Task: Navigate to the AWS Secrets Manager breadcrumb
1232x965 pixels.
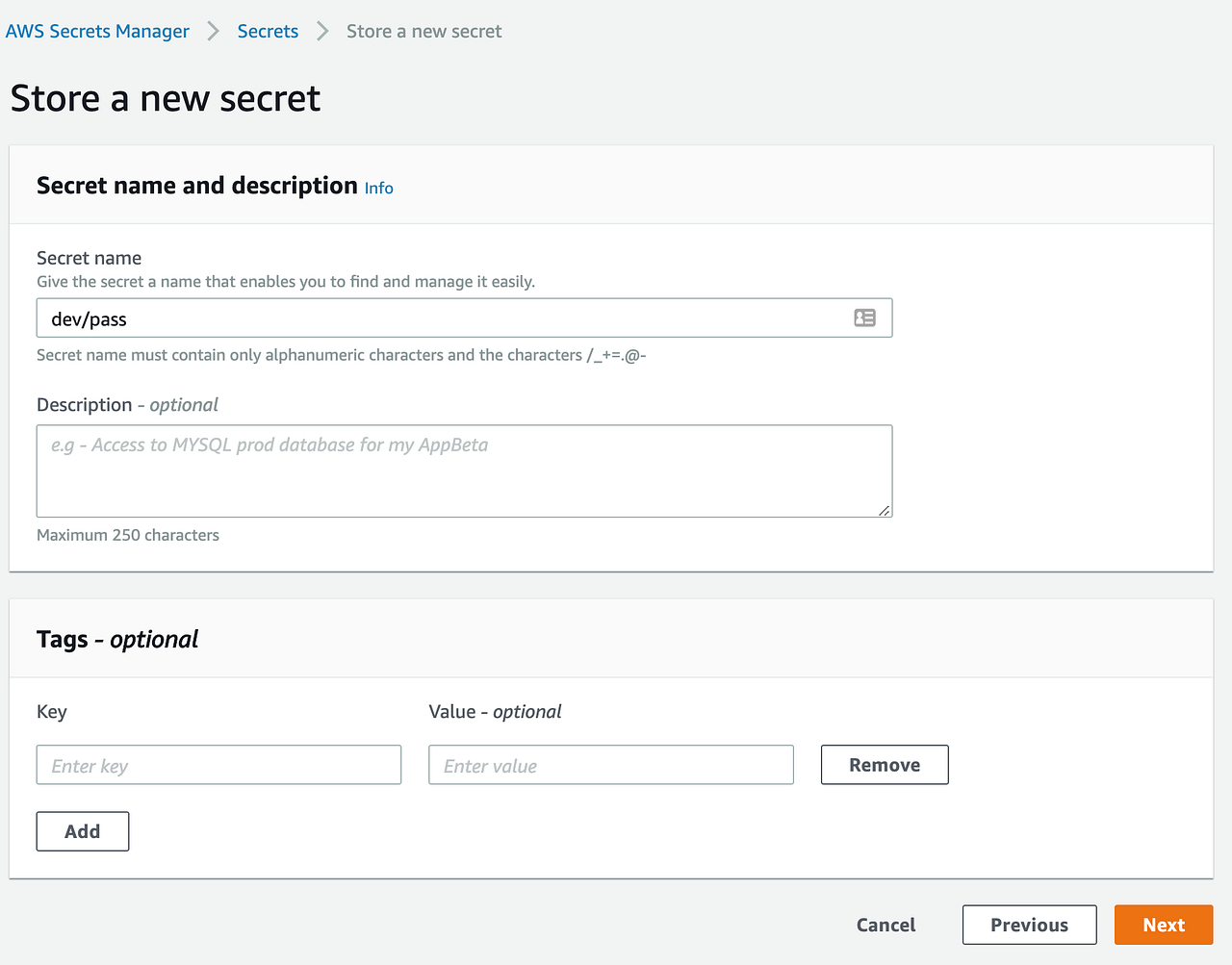Action: pyautogui.click(x=97, y=31)
